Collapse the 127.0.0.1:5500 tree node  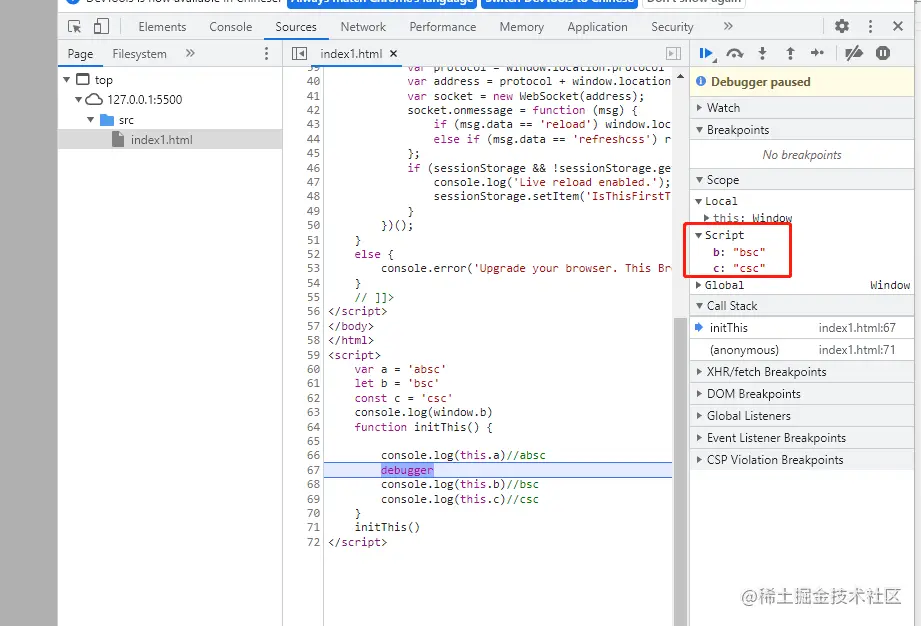pyautogui.click(x=78, y=99)
